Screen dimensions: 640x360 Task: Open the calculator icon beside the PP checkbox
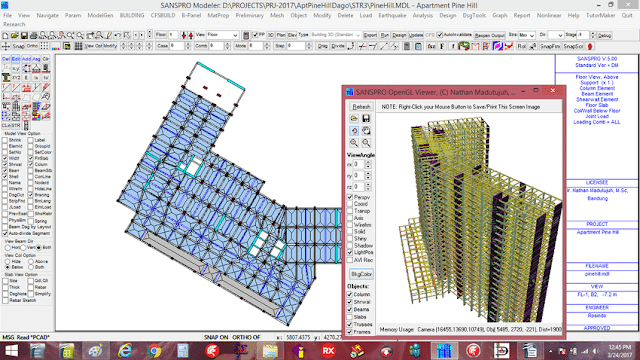pos(246,36)
